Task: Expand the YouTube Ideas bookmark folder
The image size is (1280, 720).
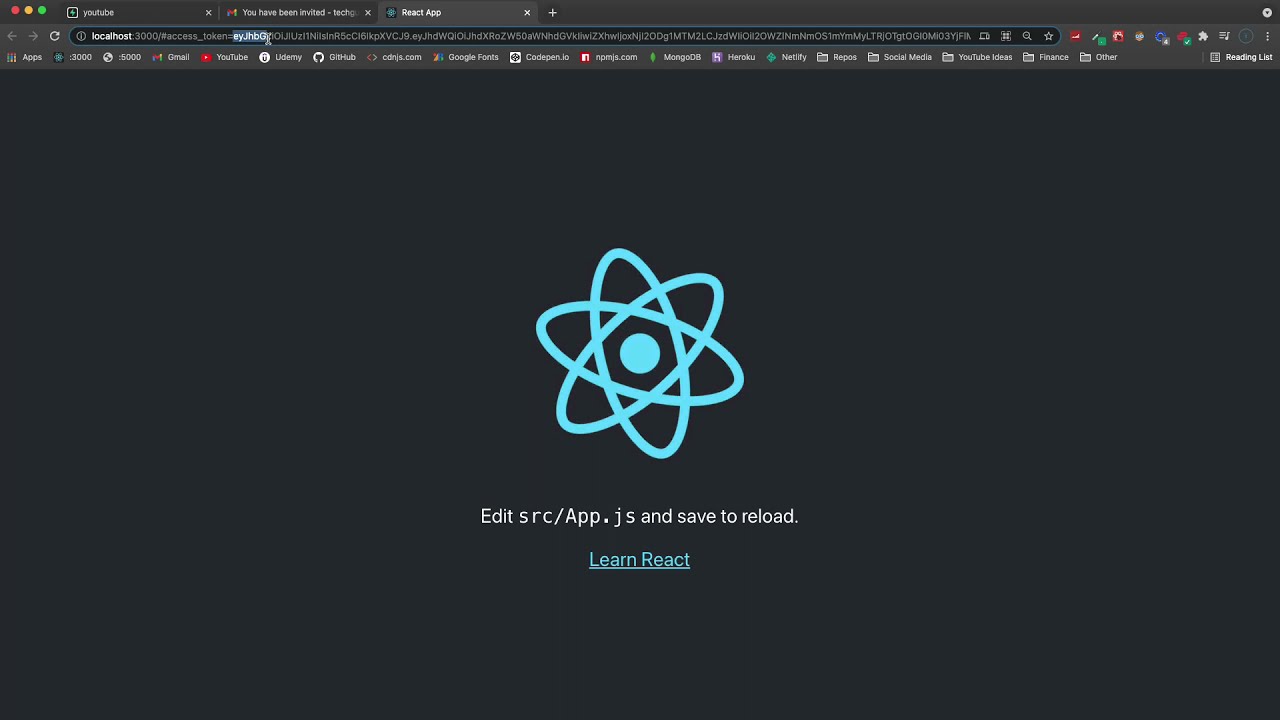Action: [x=977, y=57]
